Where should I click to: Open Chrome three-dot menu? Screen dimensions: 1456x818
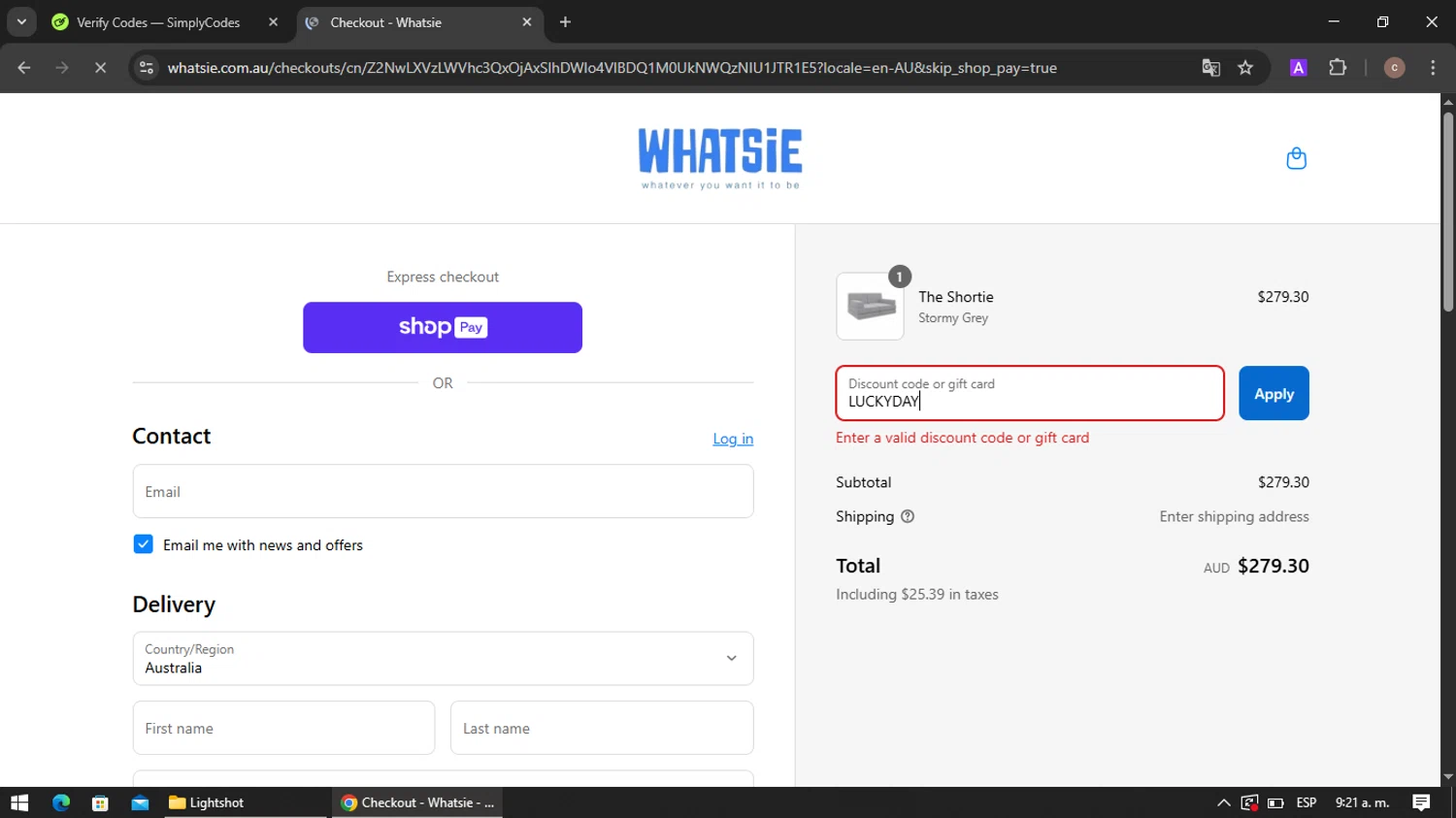pos(1433,68)
